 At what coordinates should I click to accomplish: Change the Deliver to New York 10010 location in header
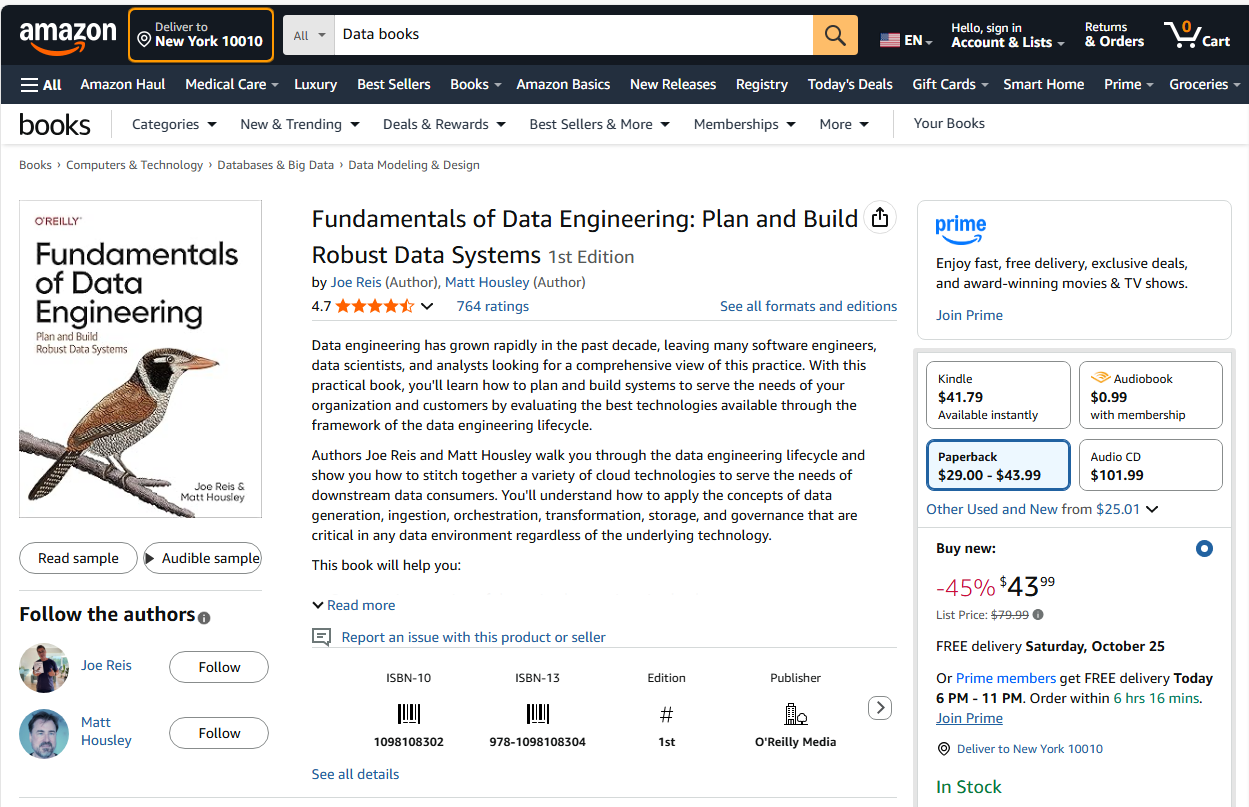pos(201,35)
